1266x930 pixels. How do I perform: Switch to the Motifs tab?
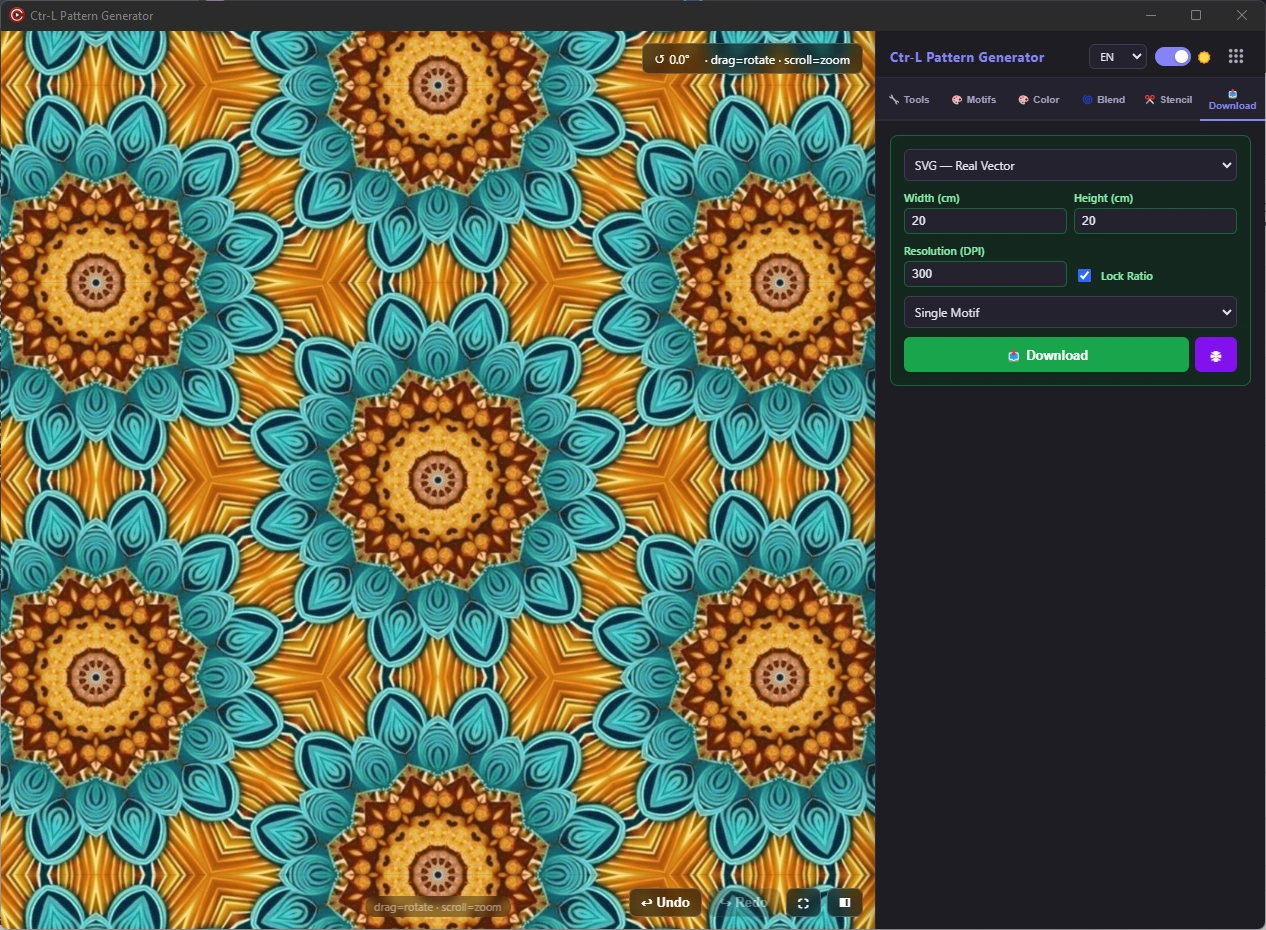coord(974,99)
